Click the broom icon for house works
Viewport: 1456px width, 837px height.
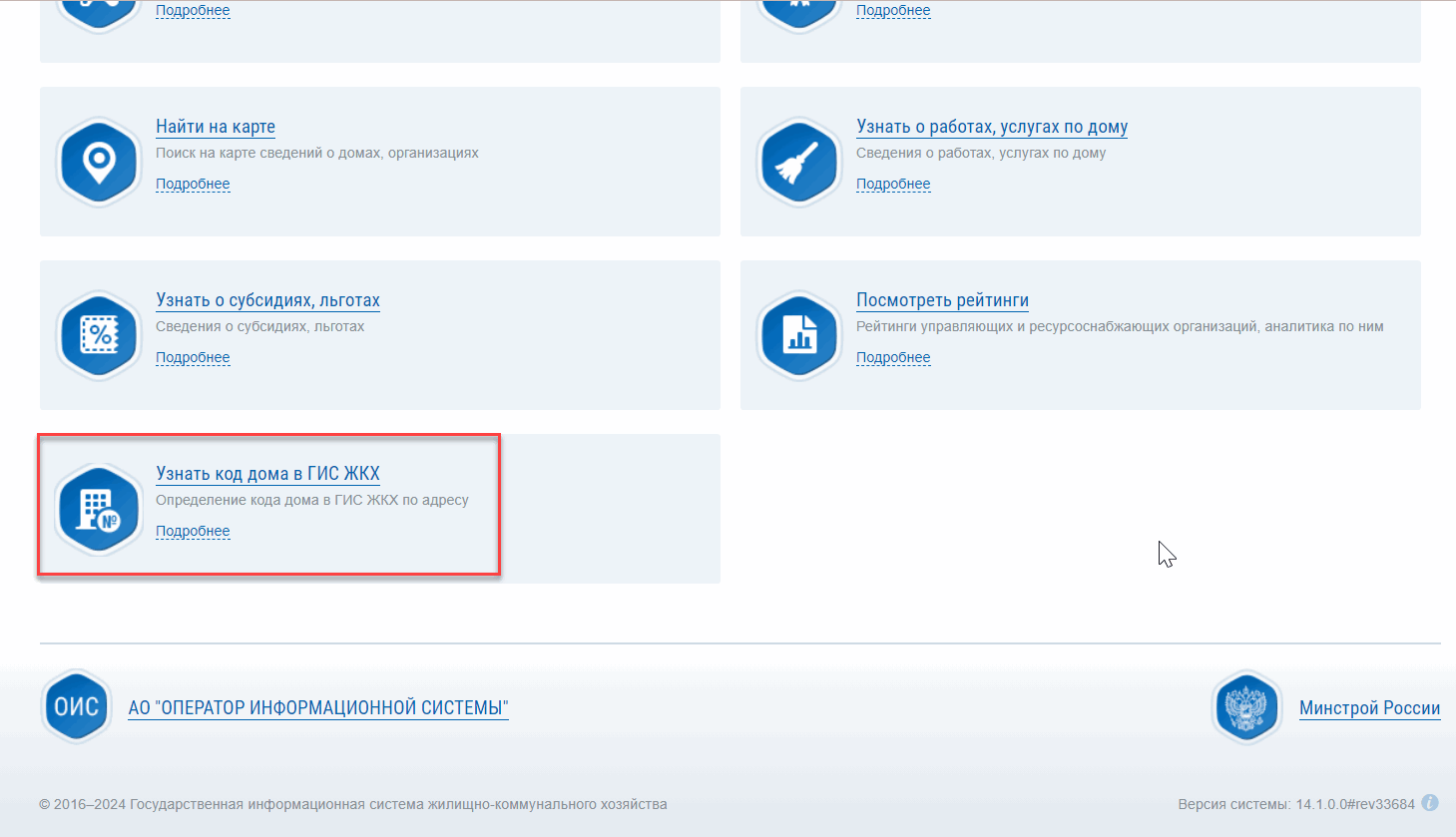click(x=798, y=162)
